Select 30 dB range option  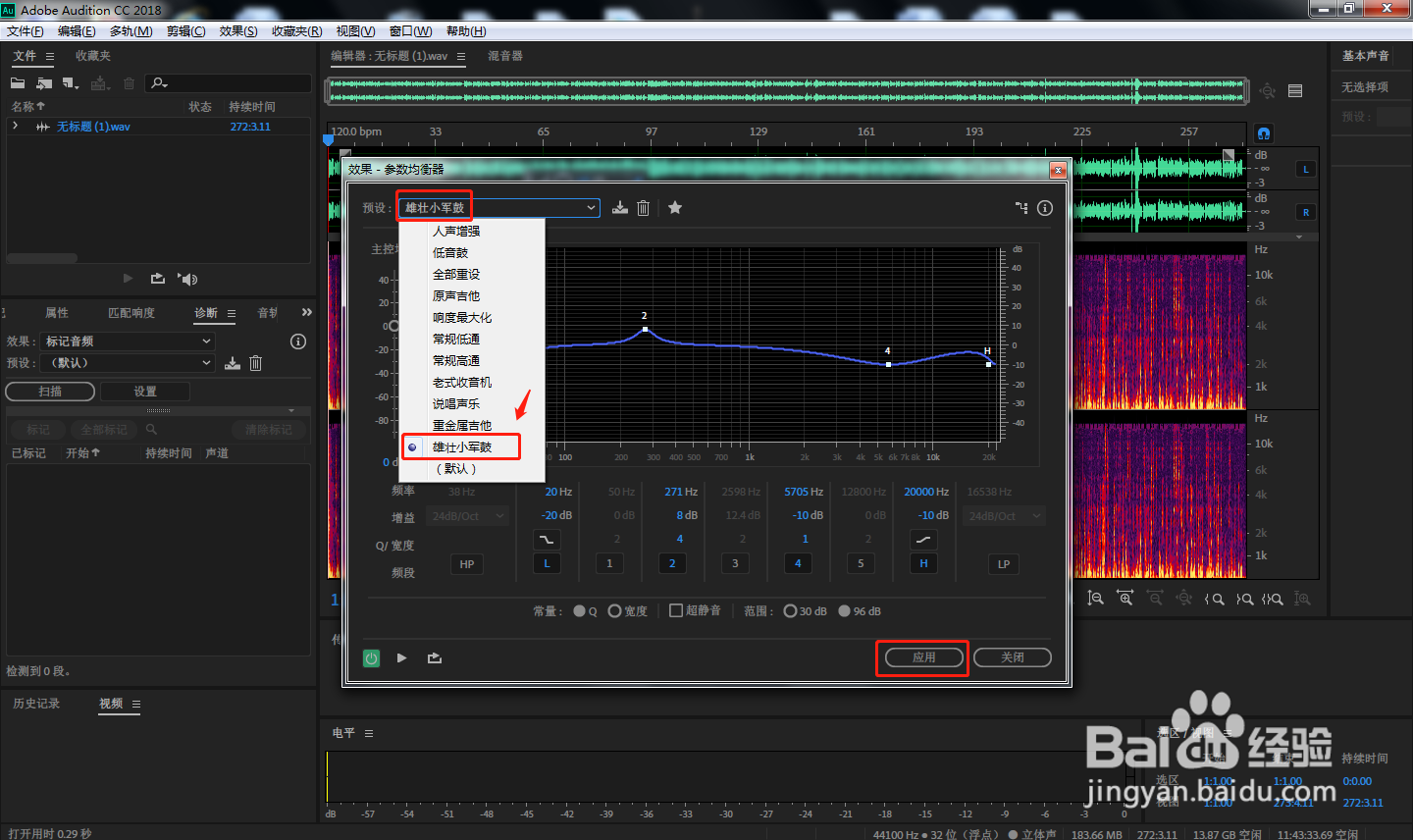click(790, 611)
